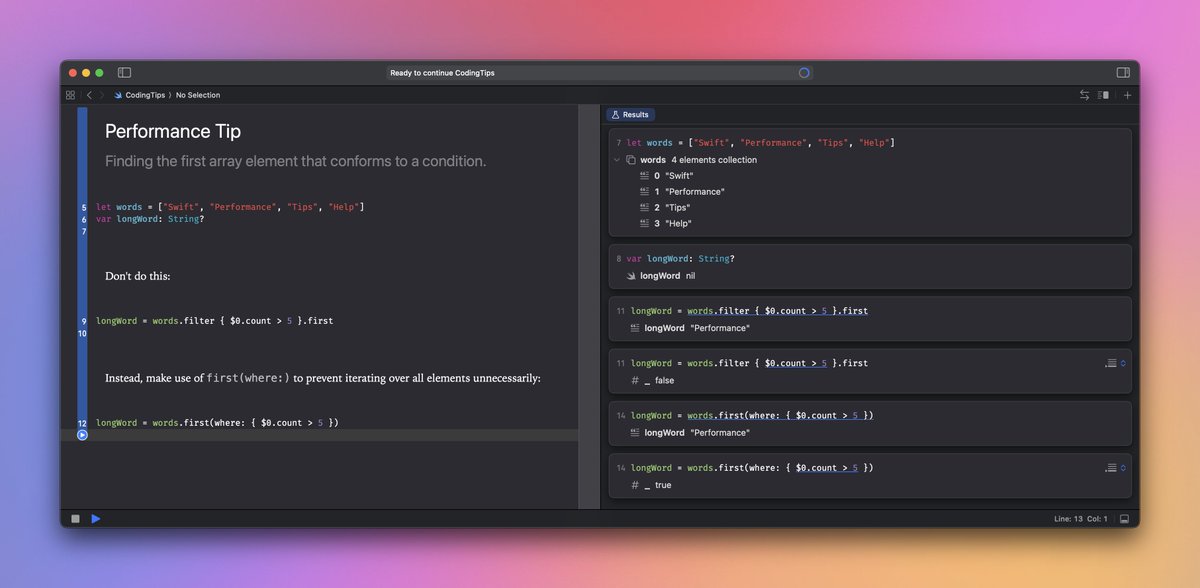
Task: Add a new editor using plus icon
Action: click(1127, 95)
